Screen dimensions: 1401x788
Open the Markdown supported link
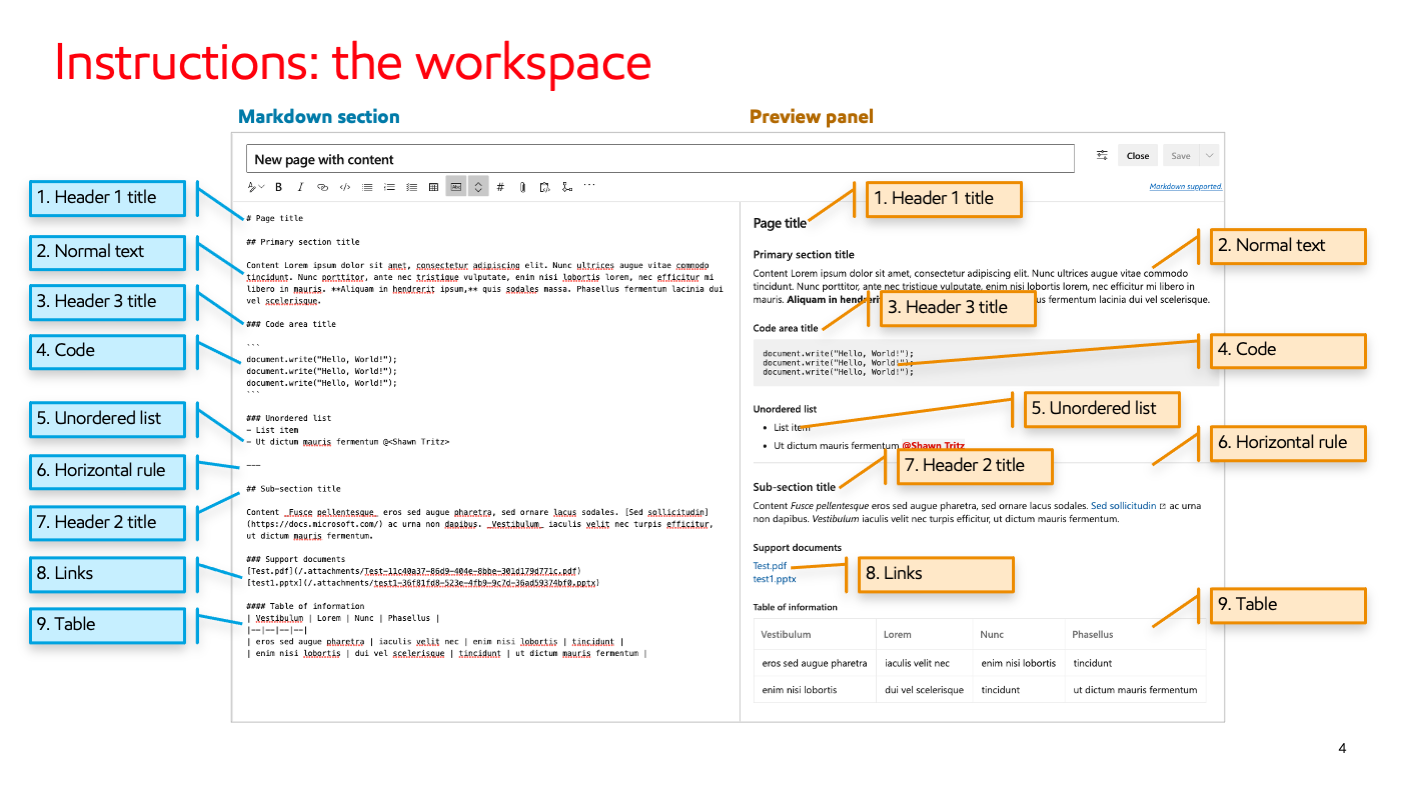(1185, 186)
